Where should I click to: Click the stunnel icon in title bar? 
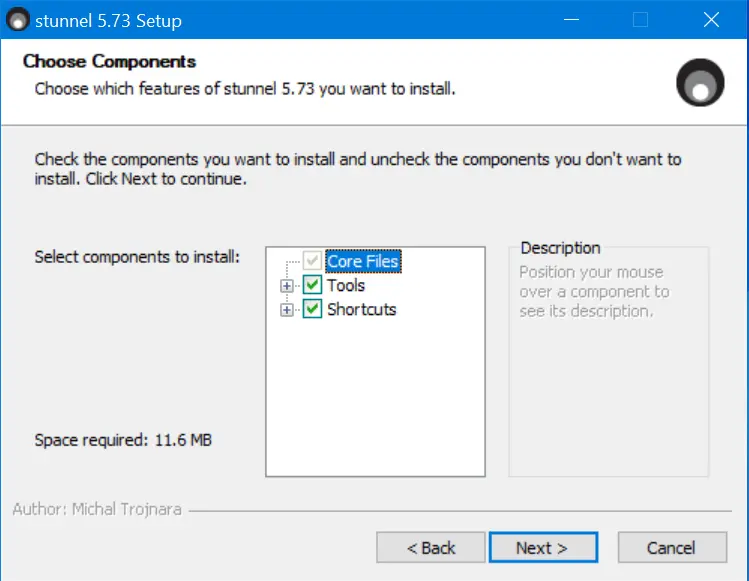18,20
